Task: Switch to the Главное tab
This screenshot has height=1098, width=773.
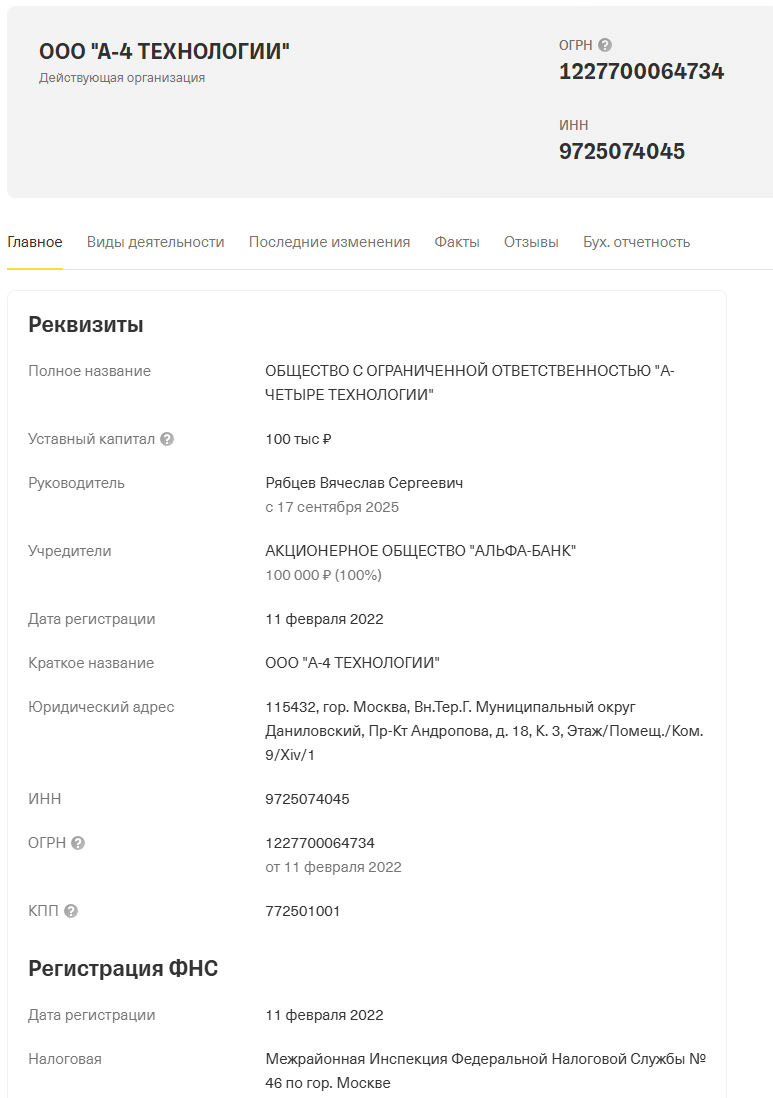Action: pyautogui.click(x=35, y=242)
